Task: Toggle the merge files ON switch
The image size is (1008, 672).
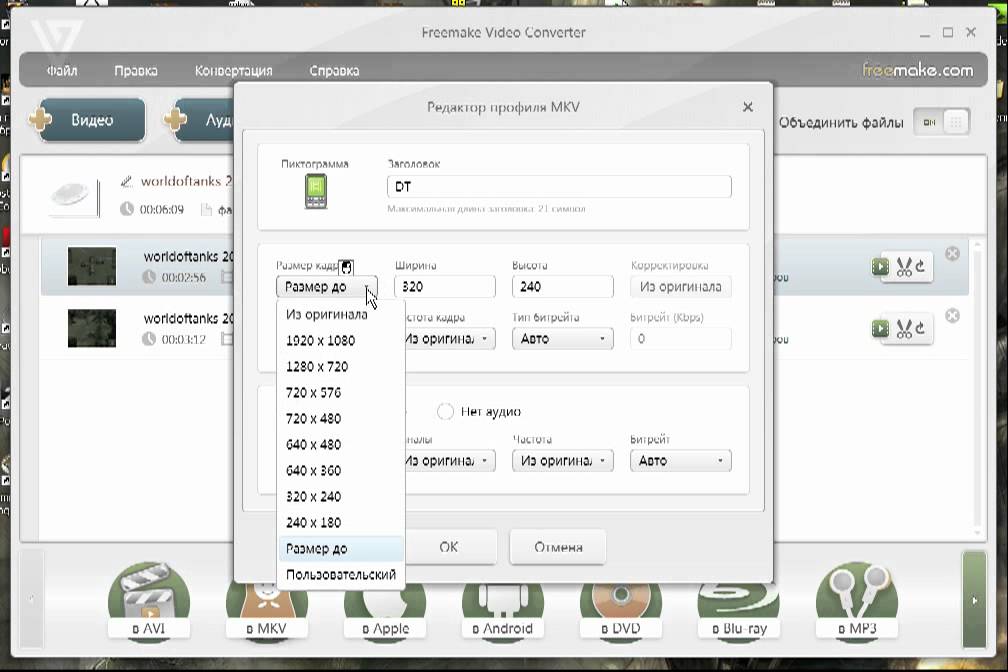Action: pos(942,122)
